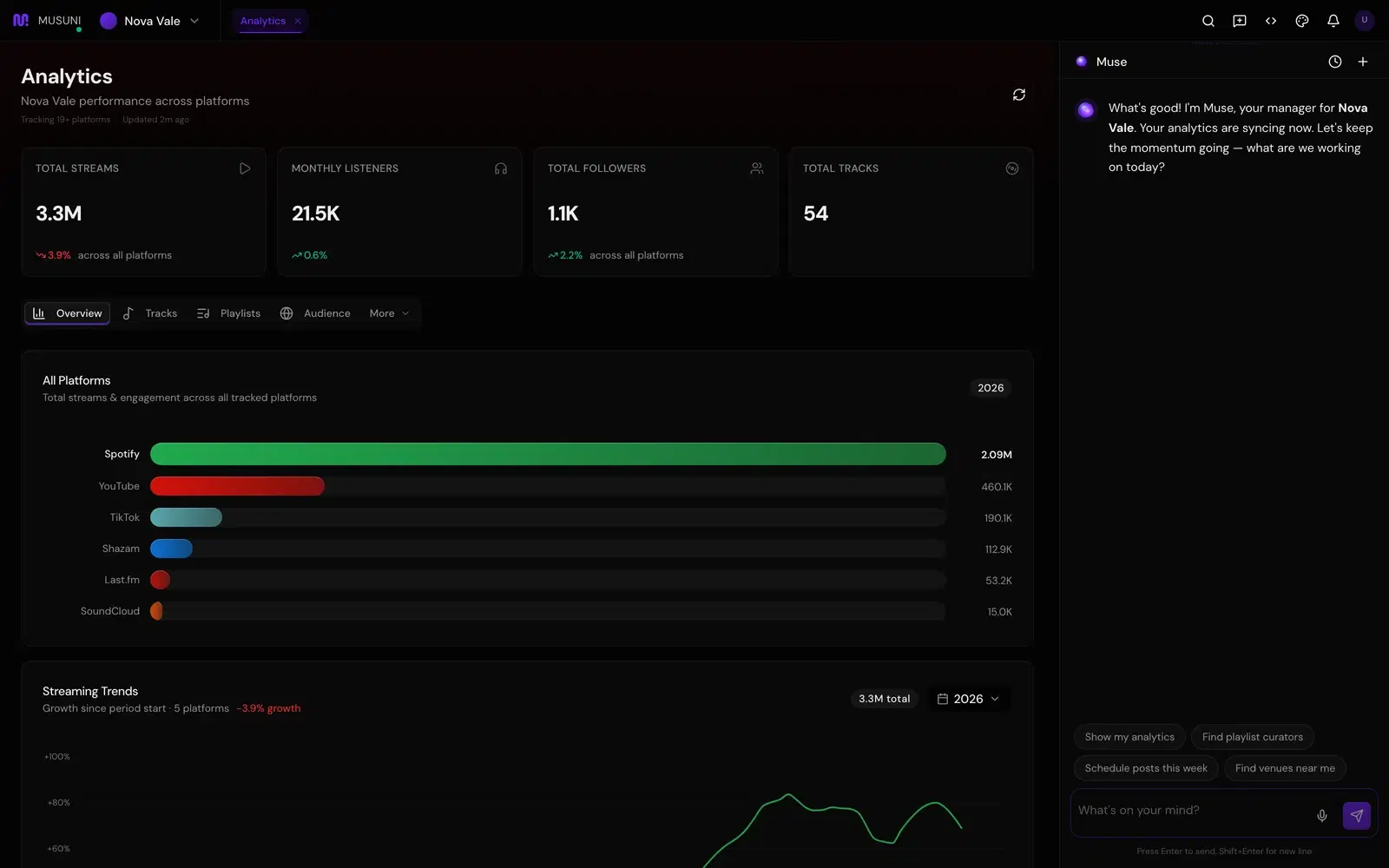Send the message with paper plane button
The height and width of the screenshot is (868, 1389).
(1356, 816)
